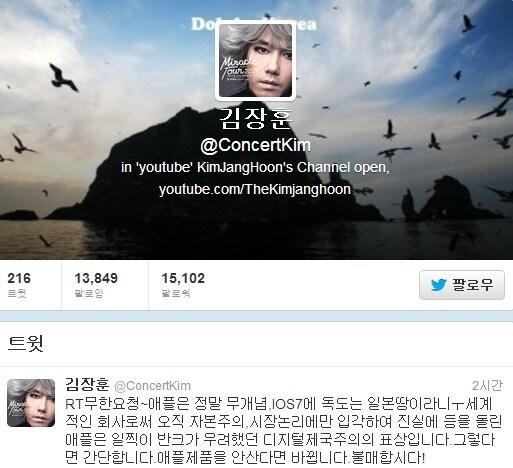Image resolution: width=513 pixels, height=468 pixels.
Task: Click the gray @ConcertKim handle in tweet
Action: pos(152,386)
